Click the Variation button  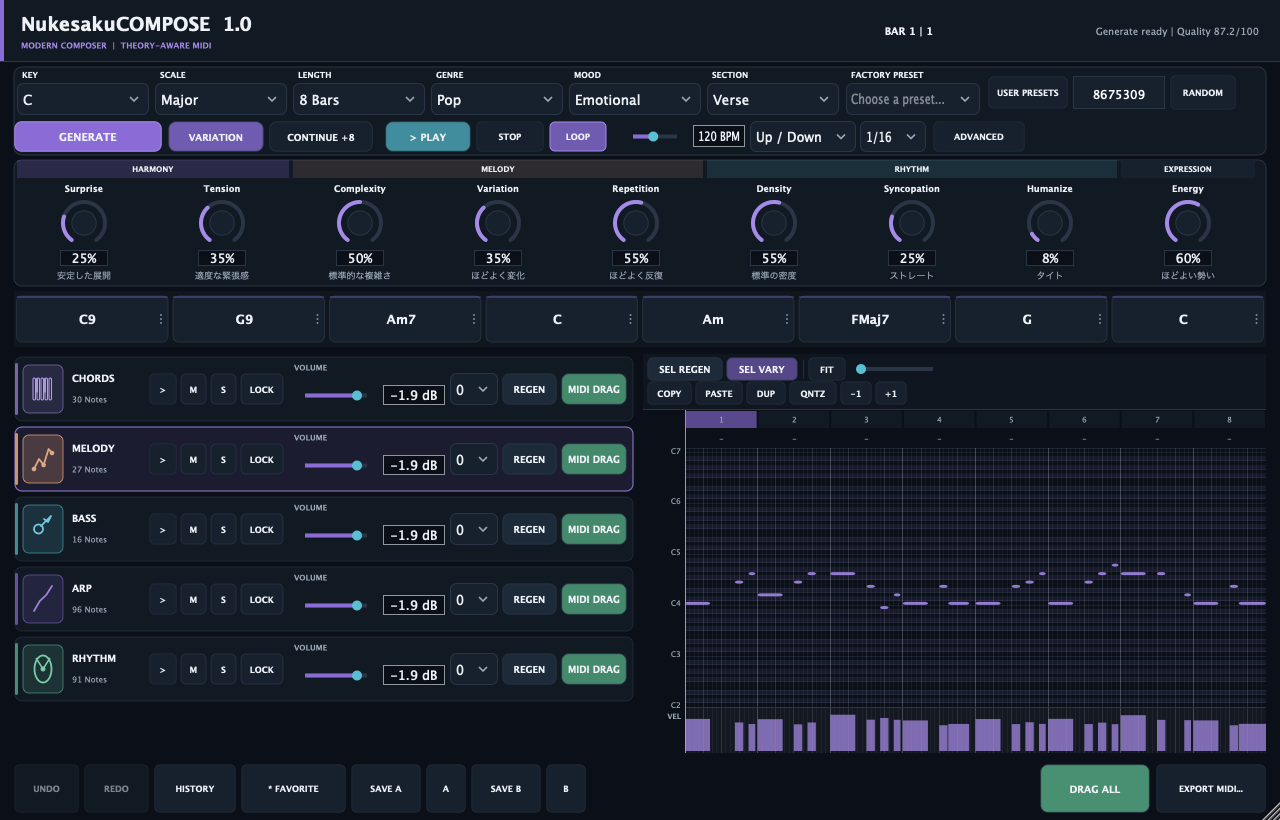[216, 137]
